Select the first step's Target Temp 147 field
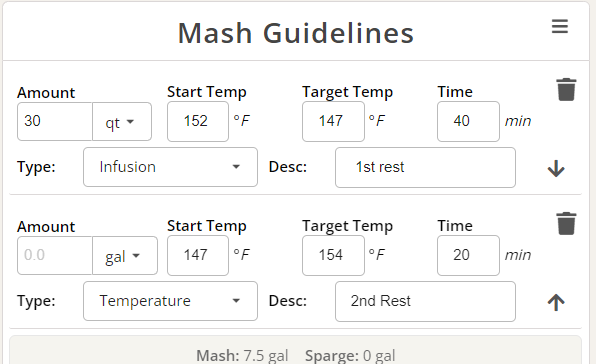 click(x=333, y=122)
